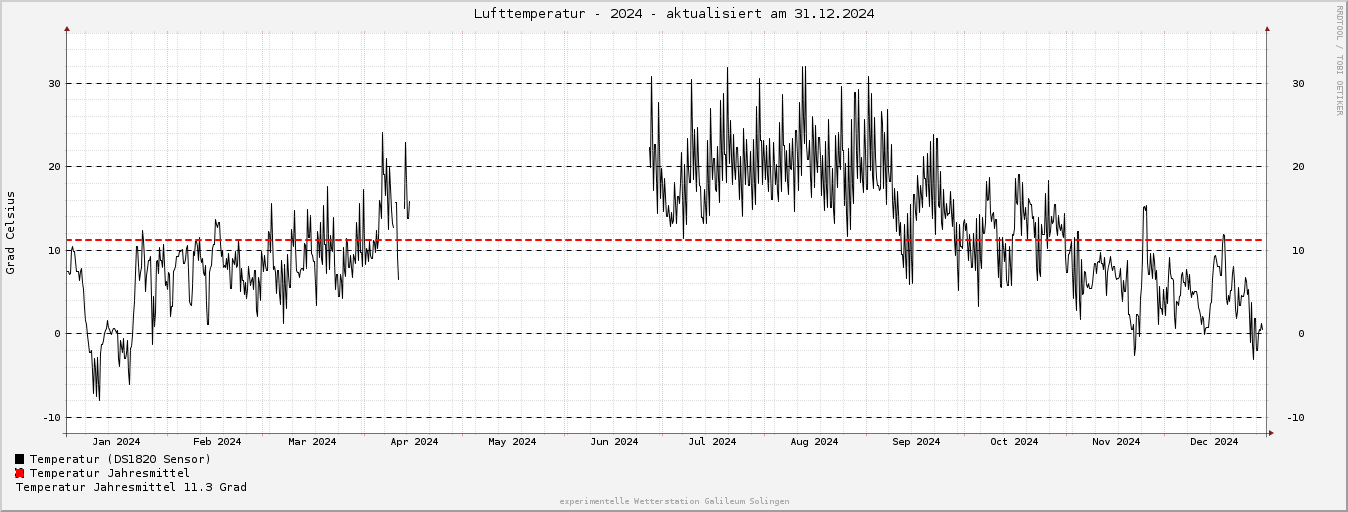Pick the "May 2024" month label

[512, 441]
